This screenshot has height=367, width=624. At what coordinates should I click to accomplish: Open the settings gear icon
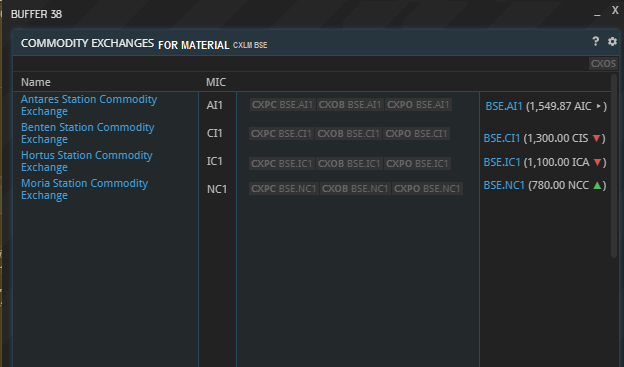612,41
